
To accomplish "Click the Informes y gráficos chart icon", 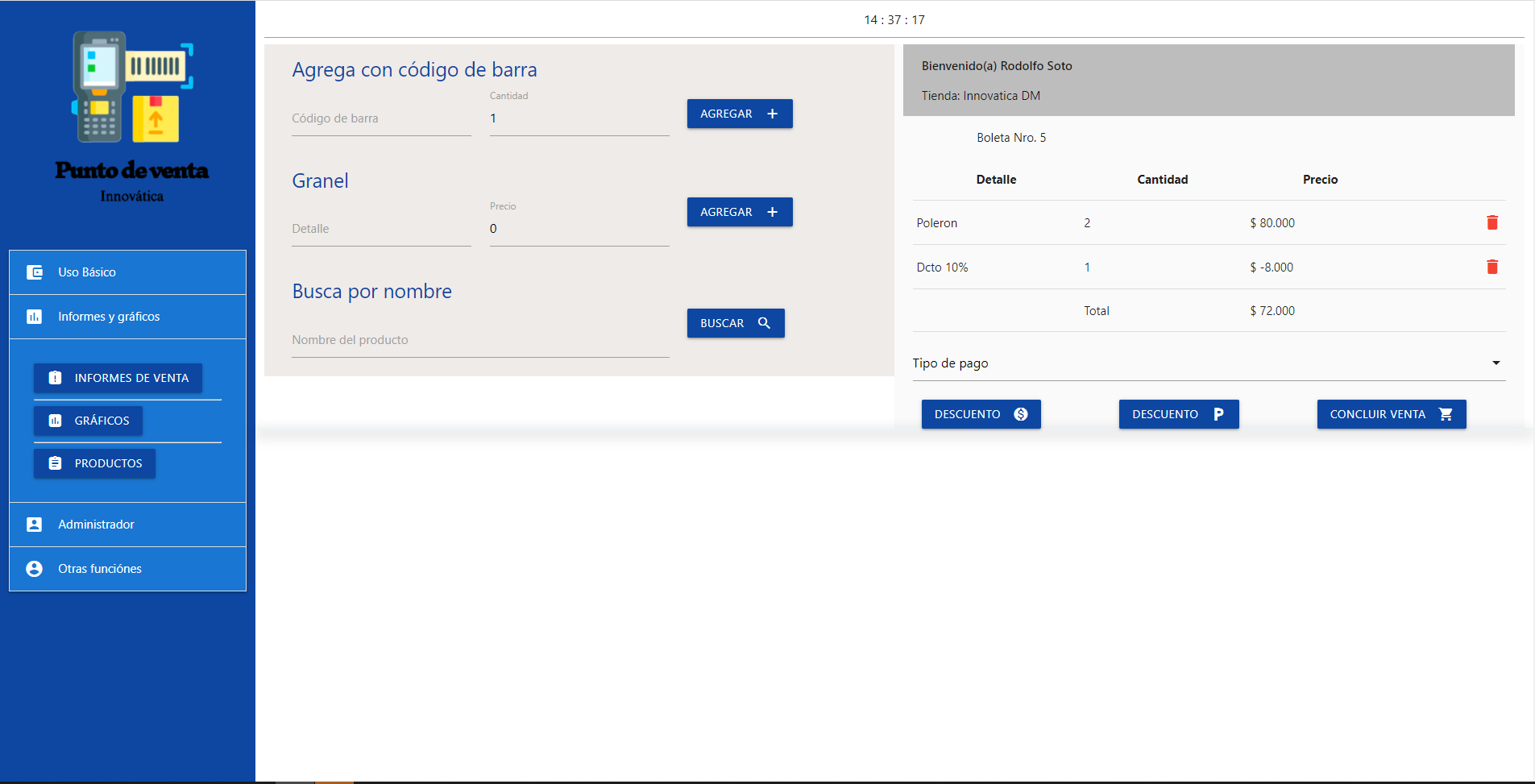I will [x=35, y=317].
